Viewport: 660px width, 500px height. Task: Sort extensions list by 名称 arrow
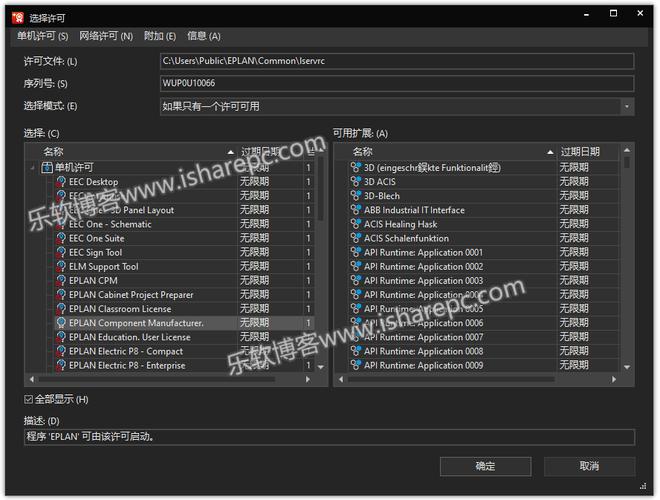(550, 152)
